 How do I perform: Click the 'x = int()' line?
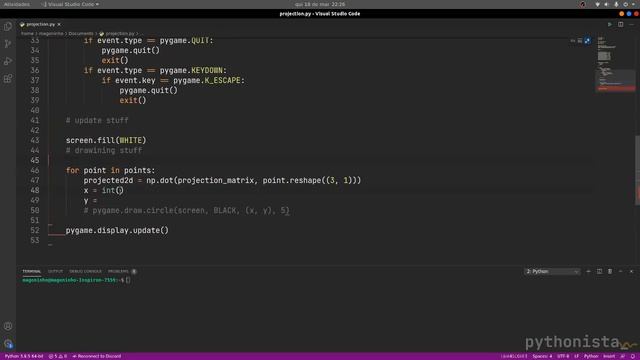point(103,190)
